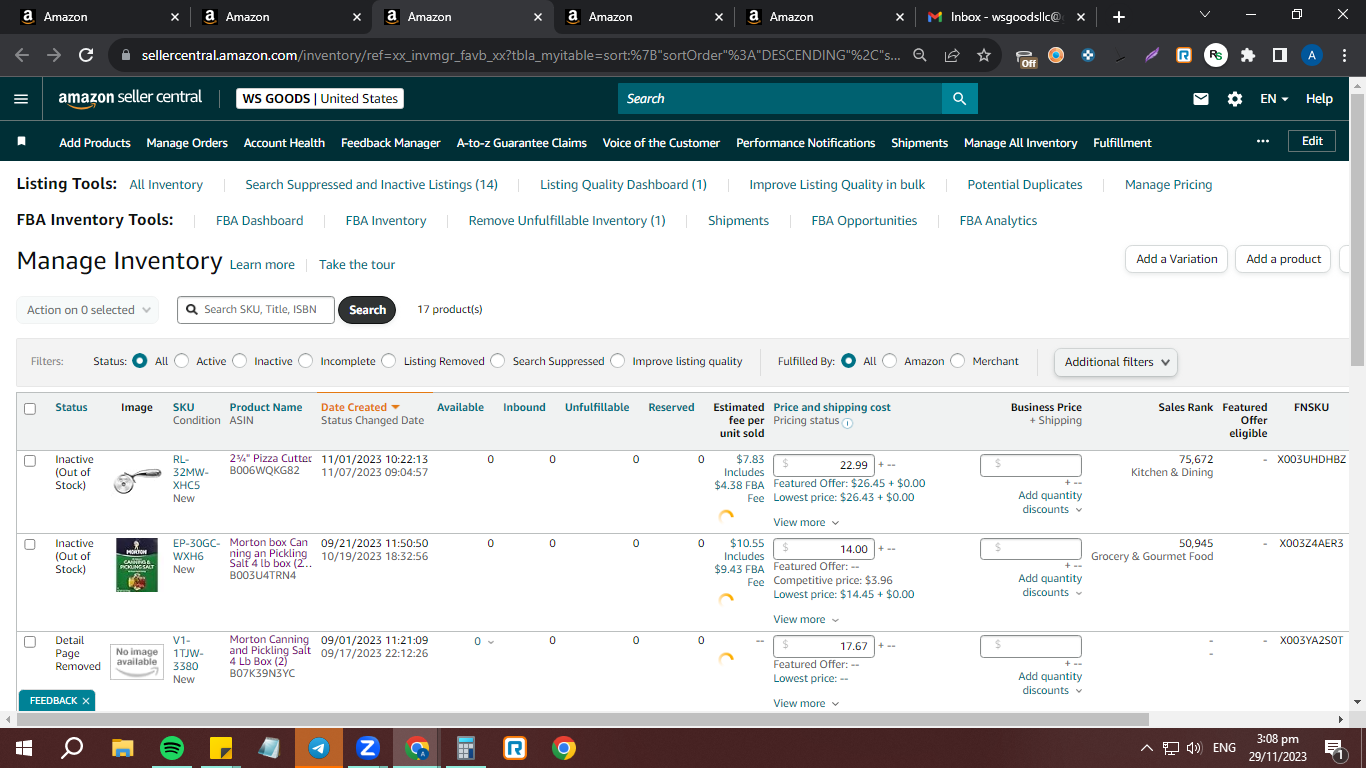Open File Explorer from the taskbar
The width and height of the screenshot is (1366, 768).
coord(122,747)
